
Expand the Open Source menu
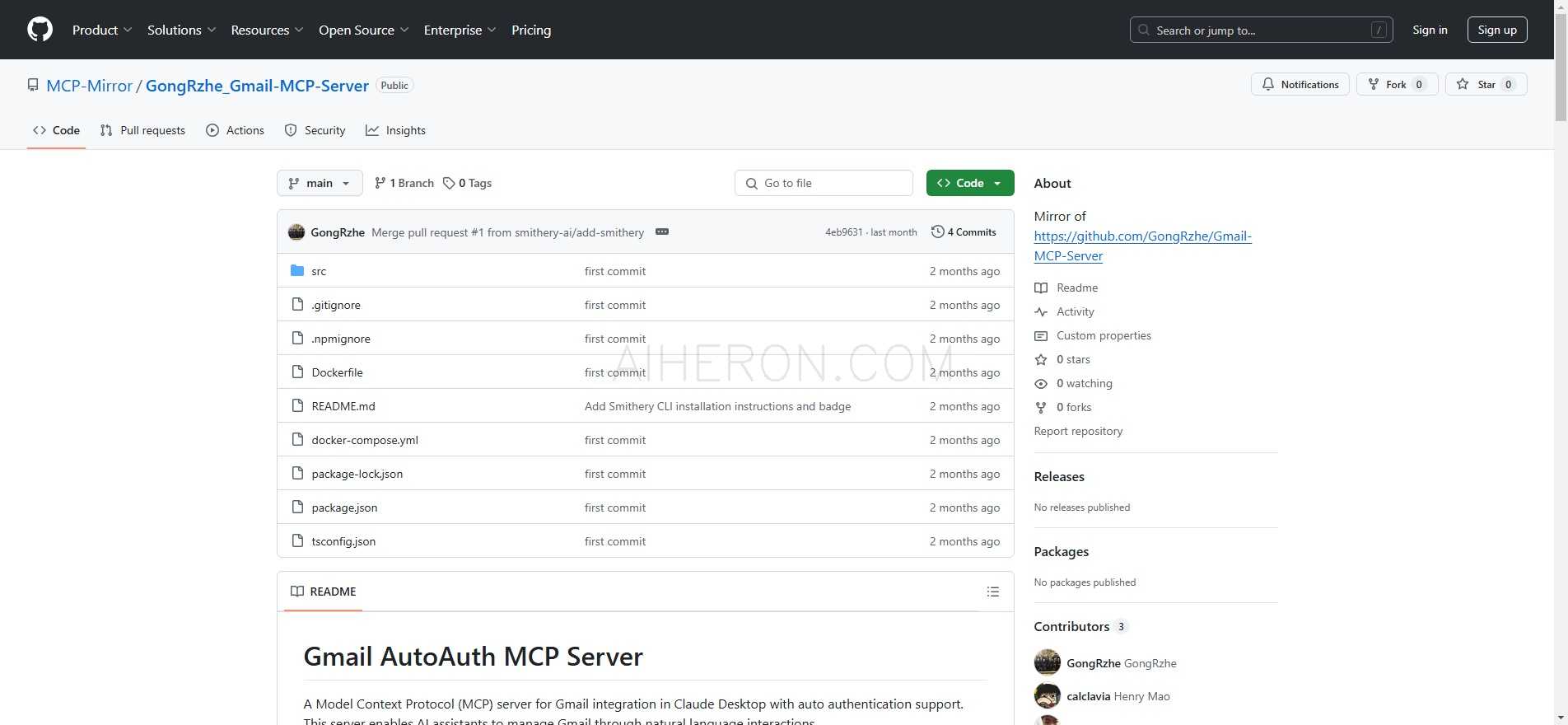(364, 30)
